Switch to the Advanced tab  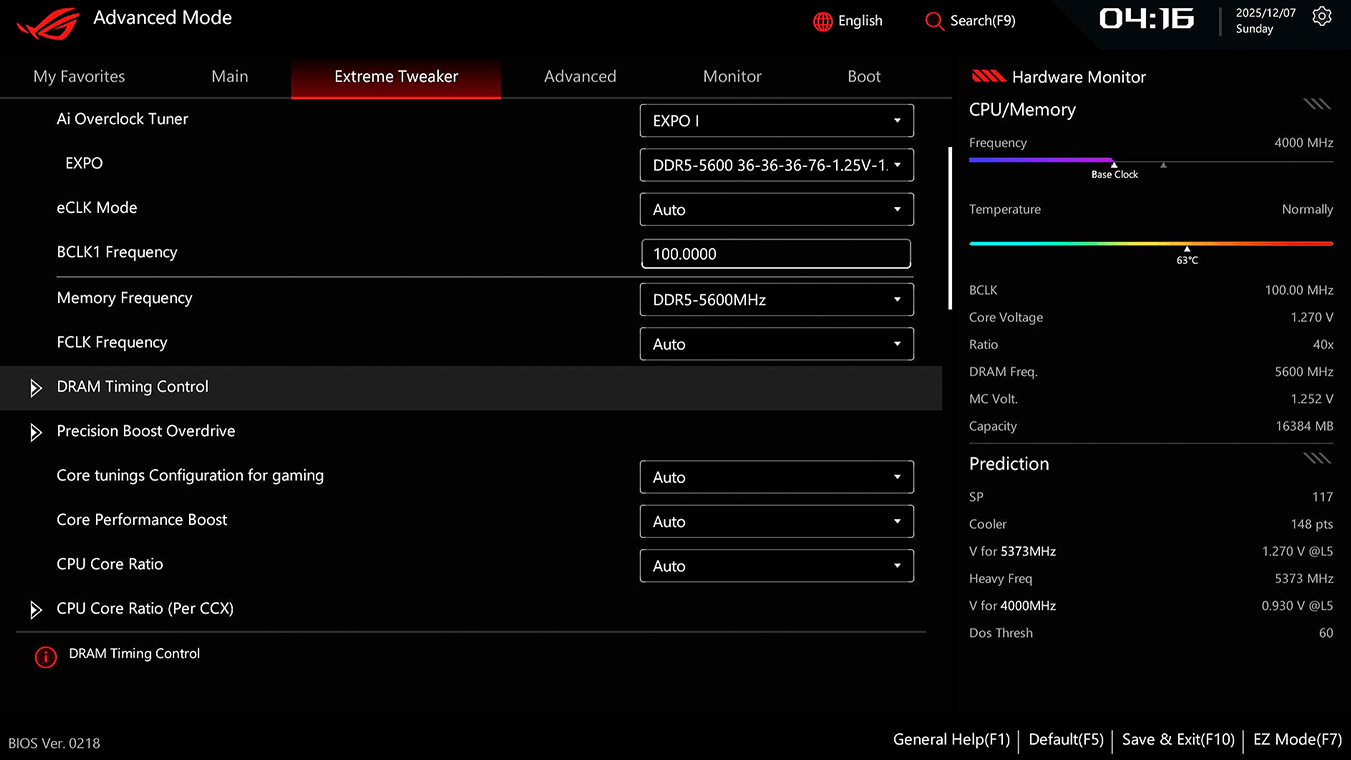[580, 77]
